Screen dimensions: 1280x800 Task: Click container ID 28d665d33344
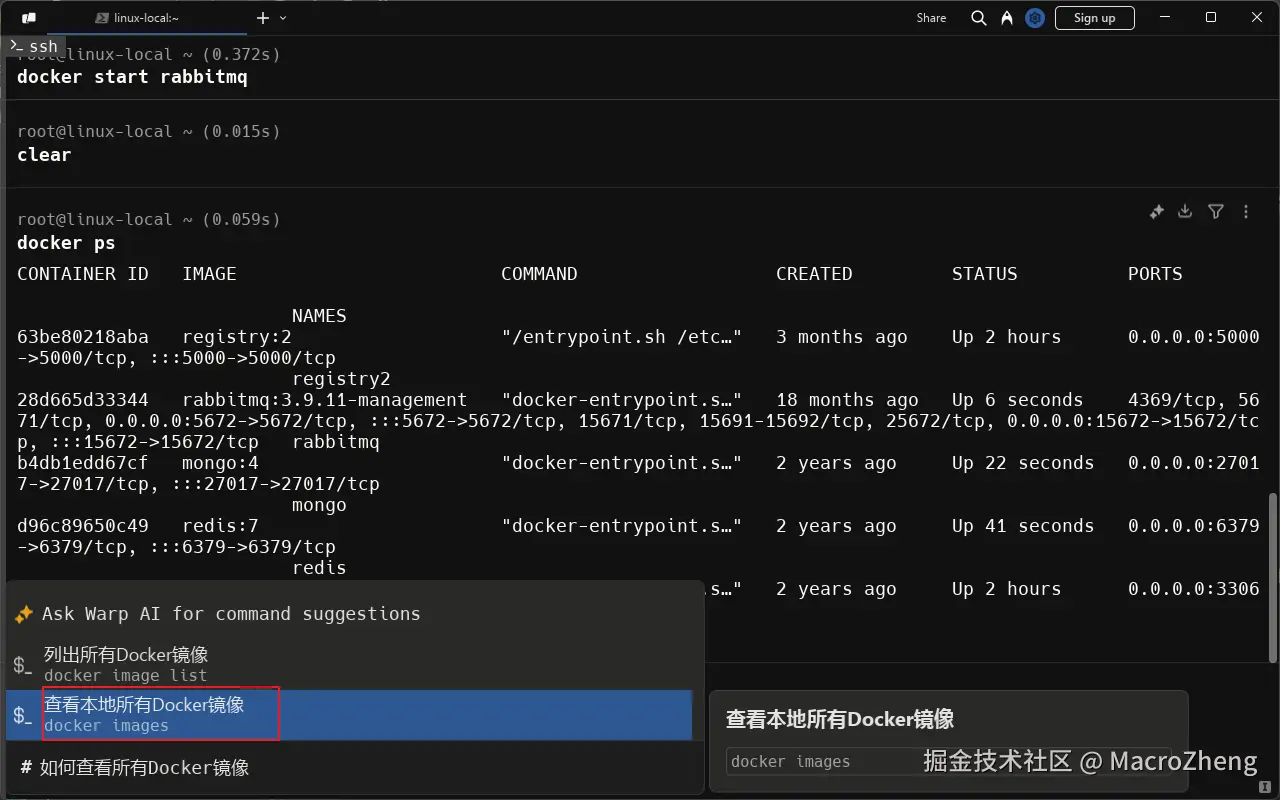tap(83, 400)
